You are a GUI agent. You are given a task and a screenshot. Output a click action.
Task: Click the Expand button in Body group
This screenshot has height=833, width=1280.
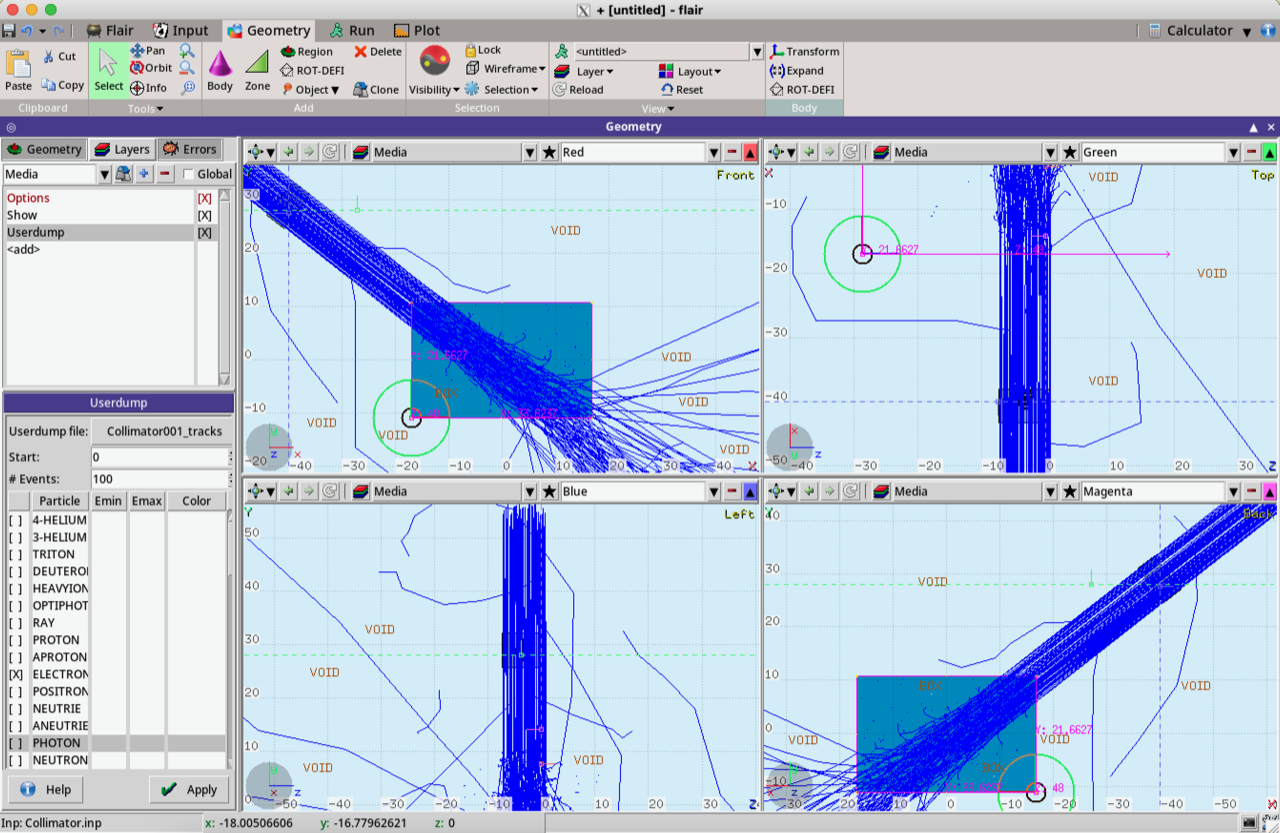[x=797, y=71]
